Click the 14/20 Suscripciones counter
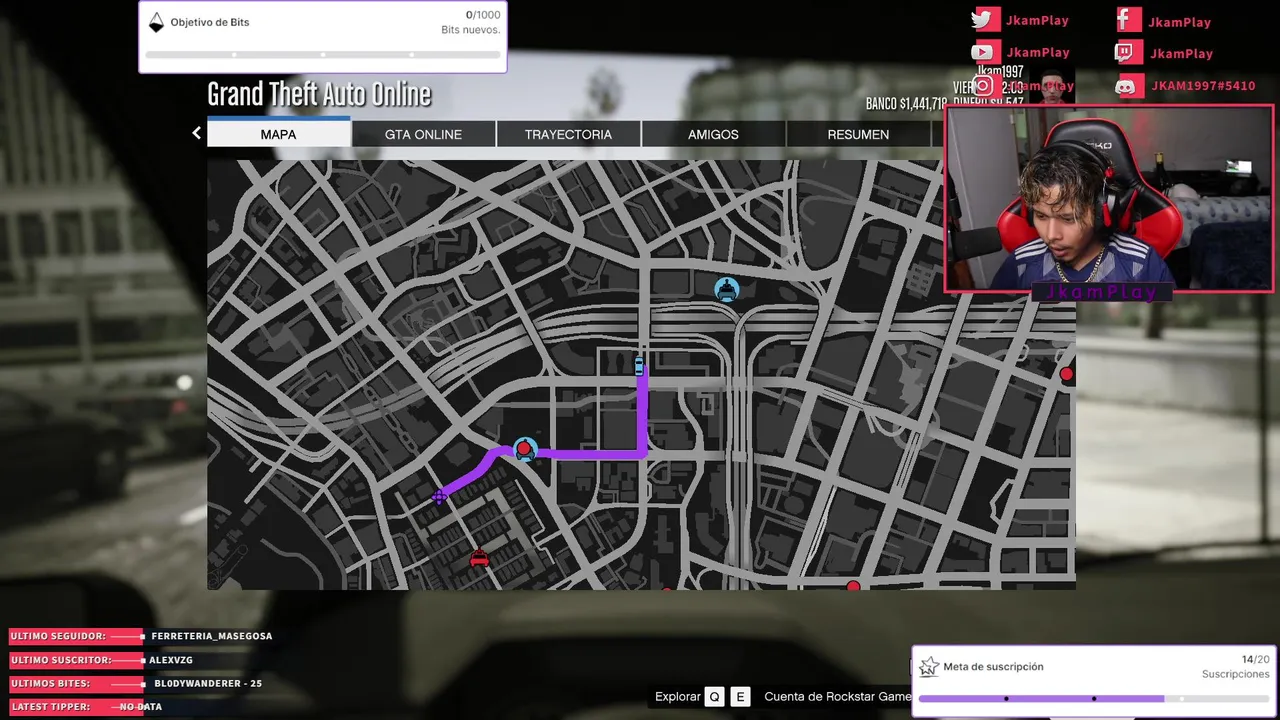The image size is (1280, 720). (1235, 666)
